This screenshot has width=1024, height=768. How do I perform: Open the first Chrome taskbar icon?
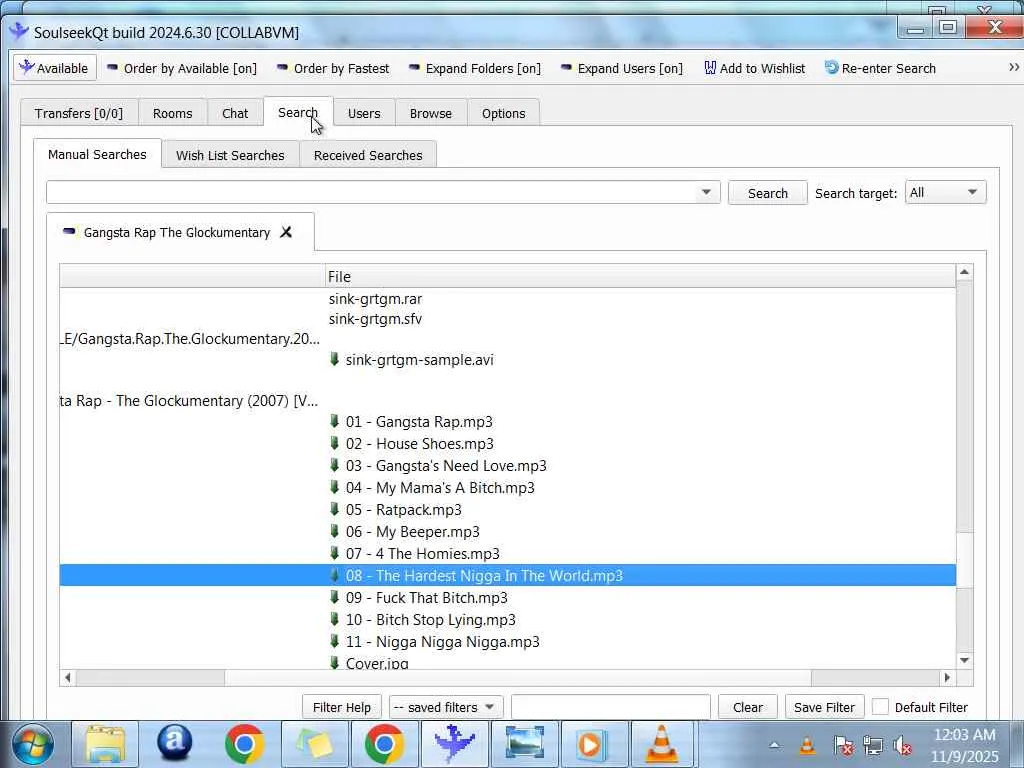point(244,744)
